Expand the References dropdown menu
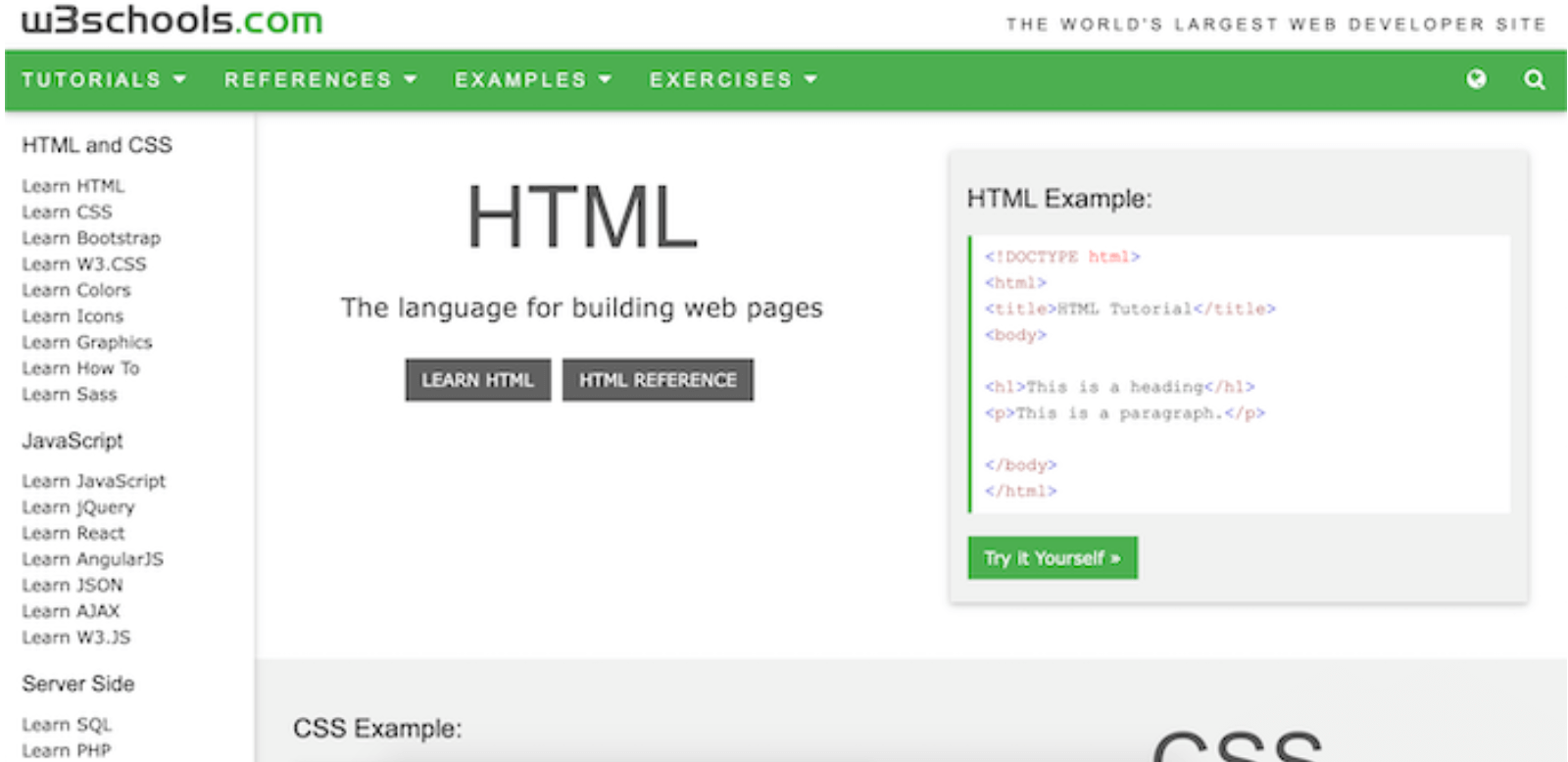 click(320, 79)
